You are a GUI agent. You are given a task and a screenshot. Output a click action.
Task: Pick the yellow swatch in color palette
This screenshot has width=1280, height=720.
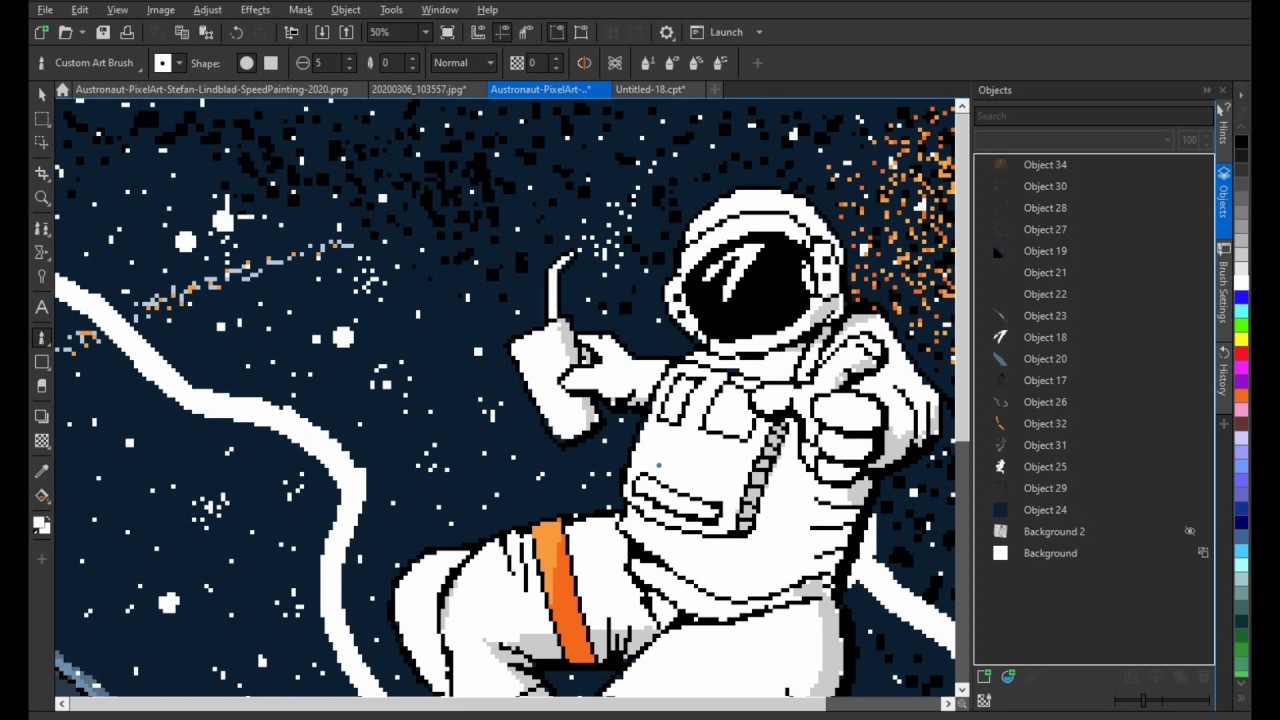pos(1241,339)
